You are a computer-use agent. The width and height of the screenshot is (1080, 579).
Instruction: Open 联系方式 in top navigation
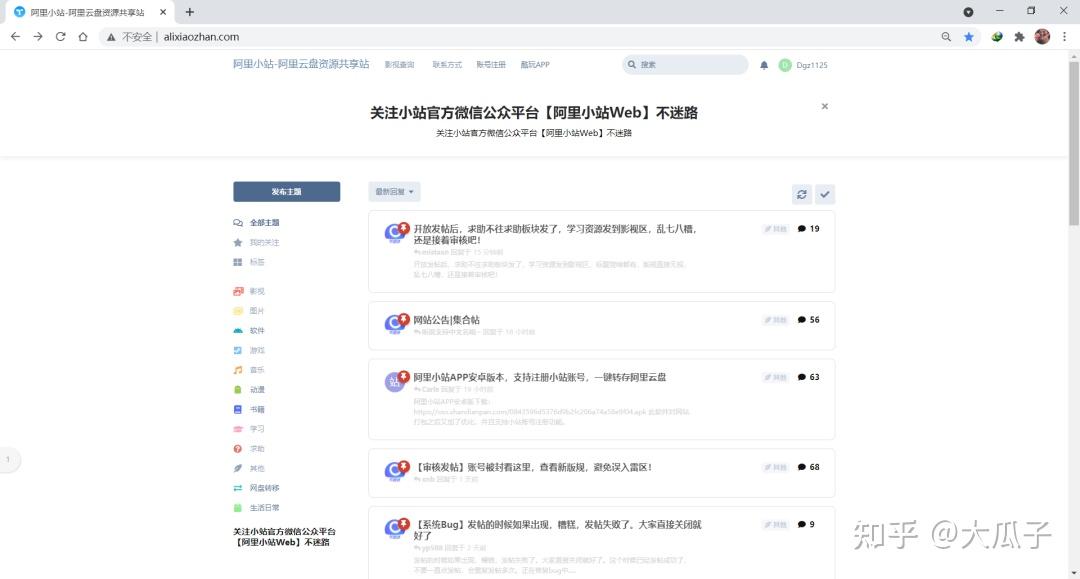[447, 65]
